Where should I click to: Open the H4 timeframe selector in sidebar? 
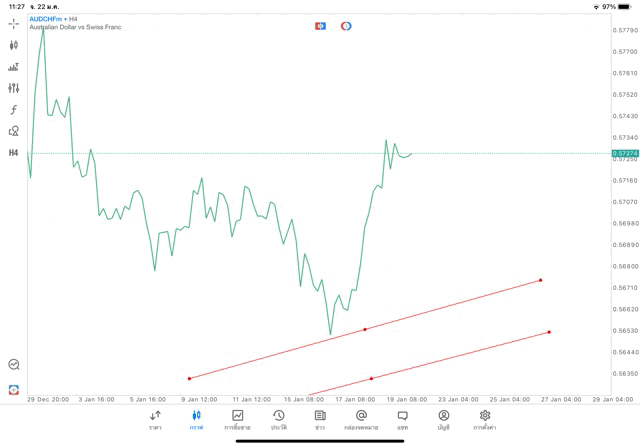[14, 153]
